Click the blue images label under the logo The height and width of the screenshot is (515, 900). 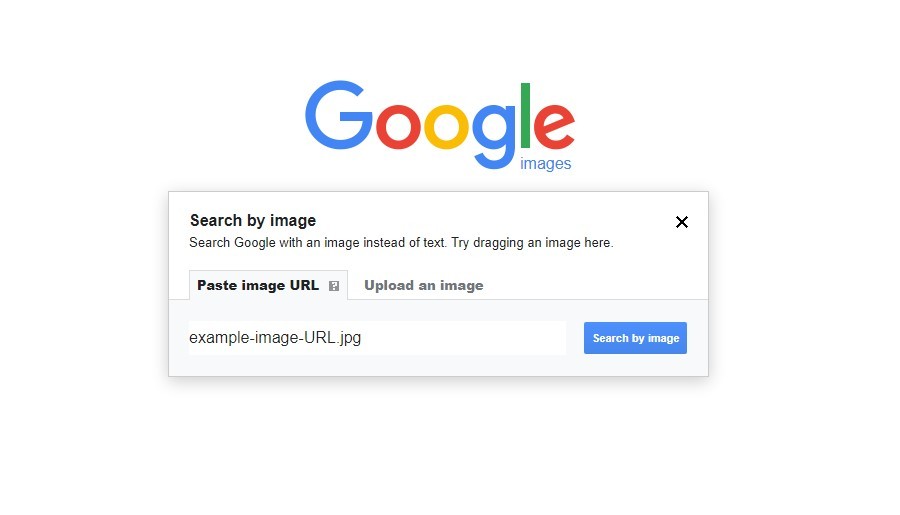click(x=546, y=164)
